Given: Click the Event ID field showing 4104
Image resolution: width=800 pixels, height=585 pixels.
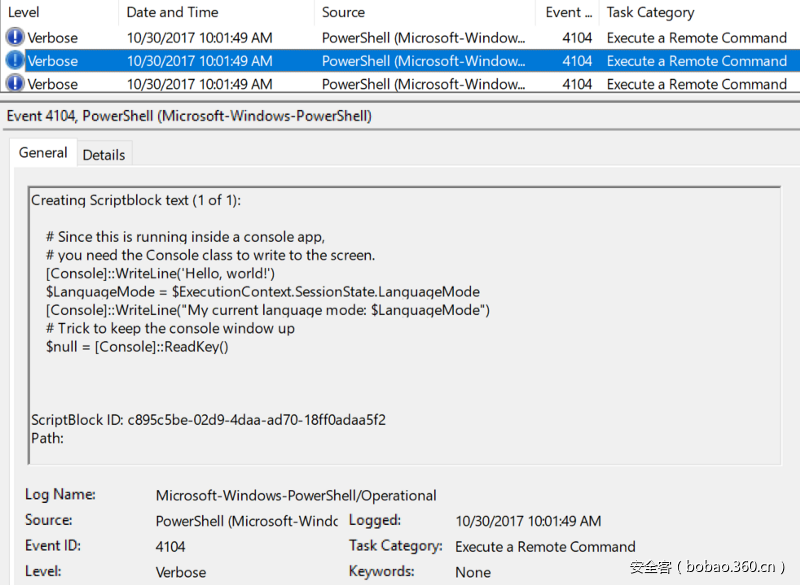Looking at the screenshot, I should coord(171,547).
